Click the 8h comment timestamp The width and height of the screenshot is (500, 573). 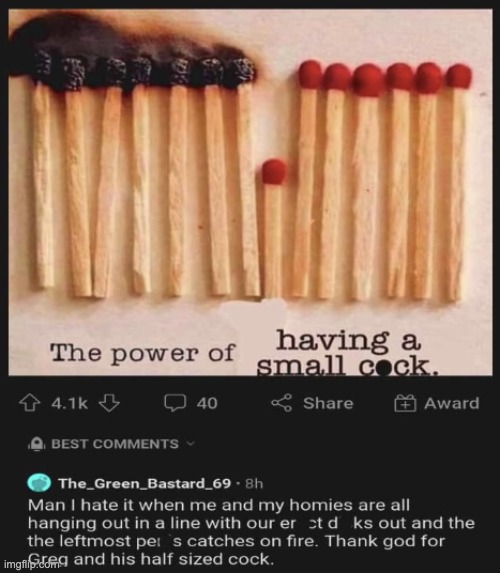coord(254,484)
